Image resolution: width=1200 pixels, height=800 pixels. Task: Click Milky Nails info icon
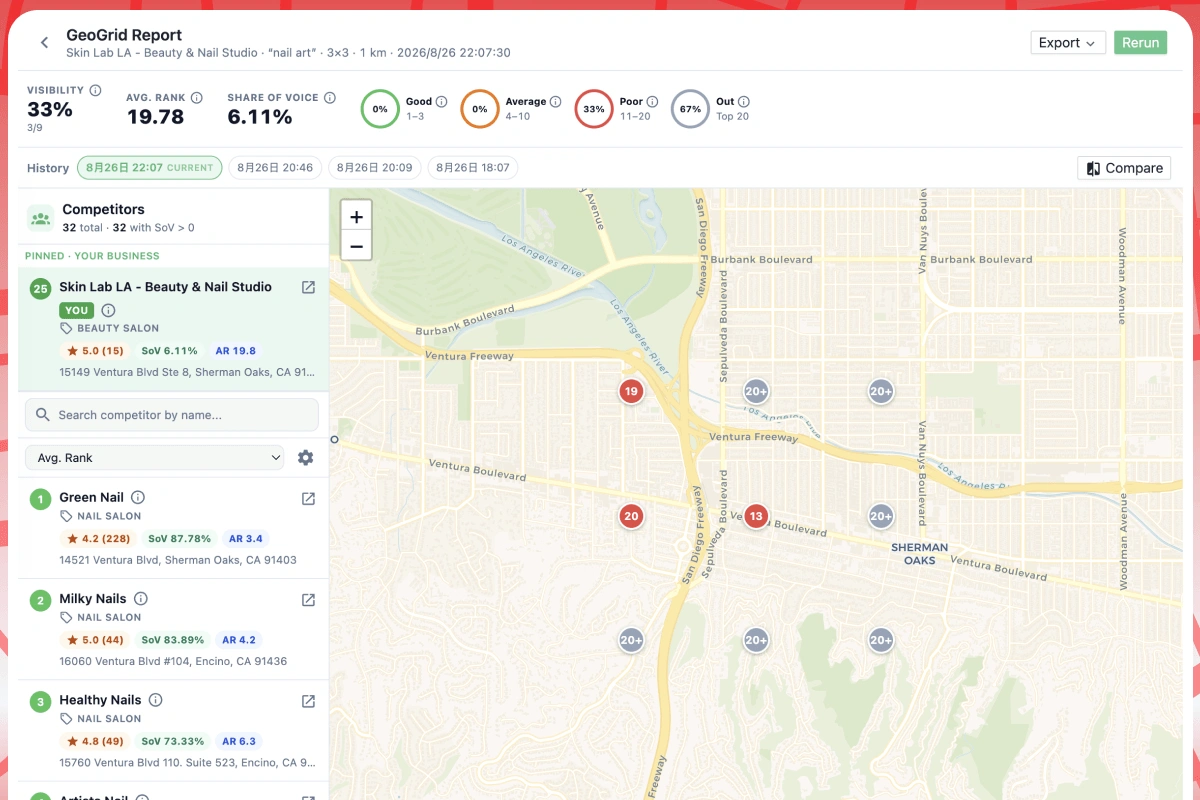(x=141, y=598)
